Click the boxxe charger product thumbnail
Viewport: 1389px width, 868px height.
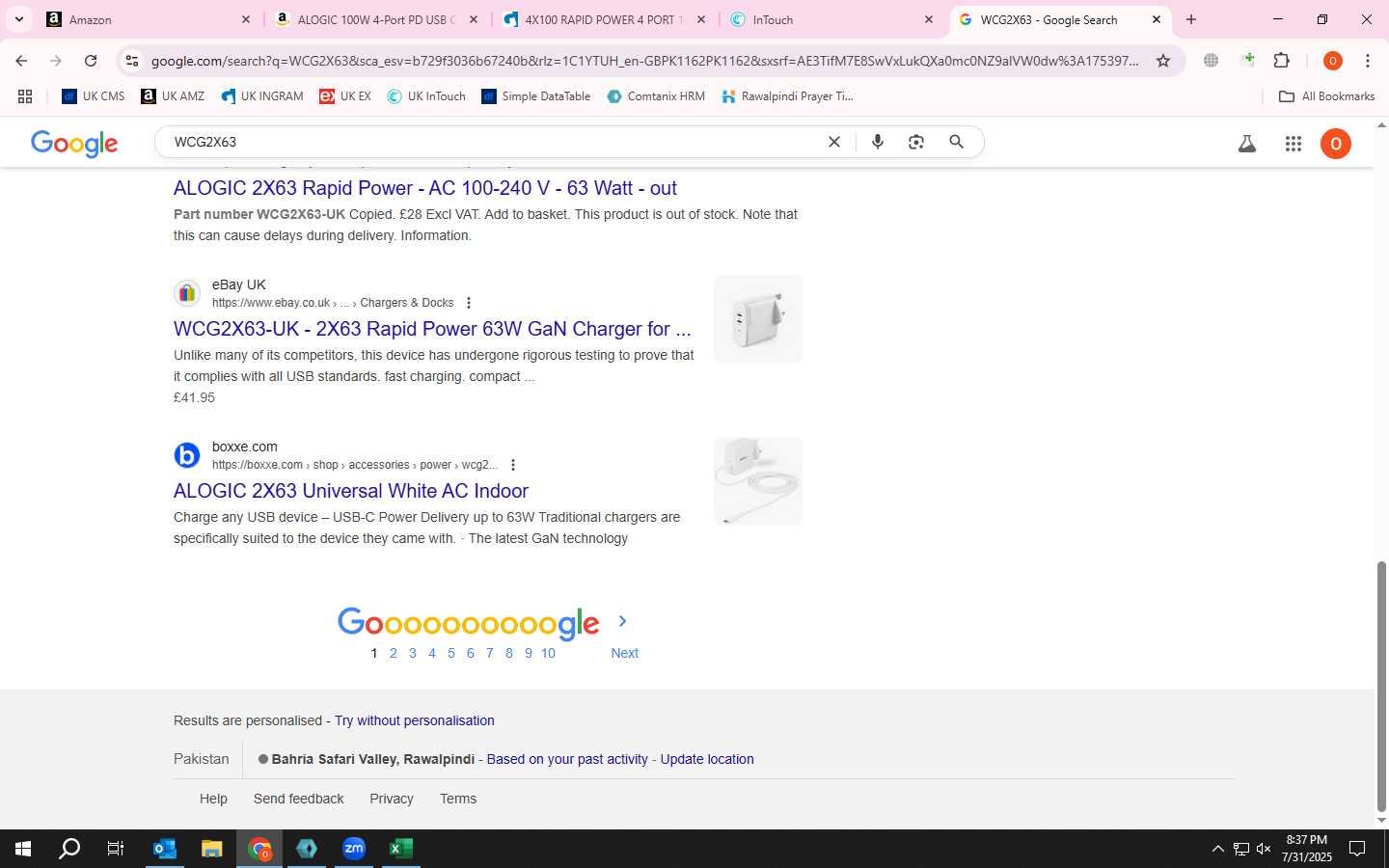click(758, 481)
